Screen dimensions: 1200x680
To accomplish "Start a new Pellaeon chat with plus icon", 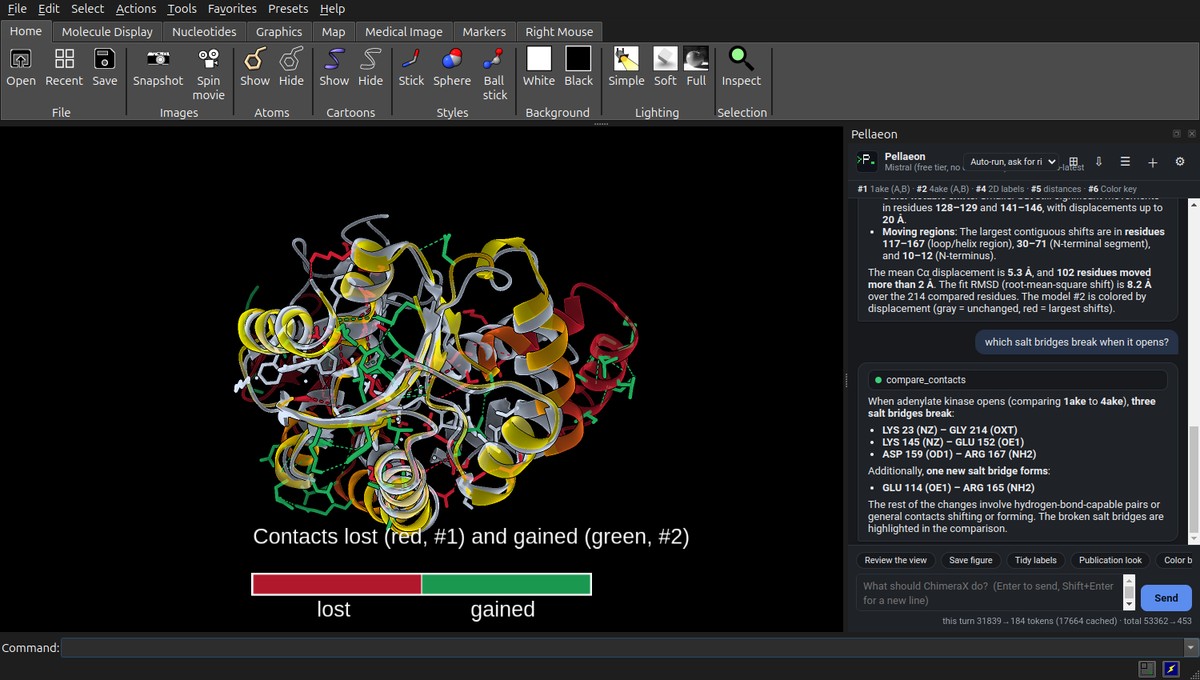I will tap(1152, 162).
